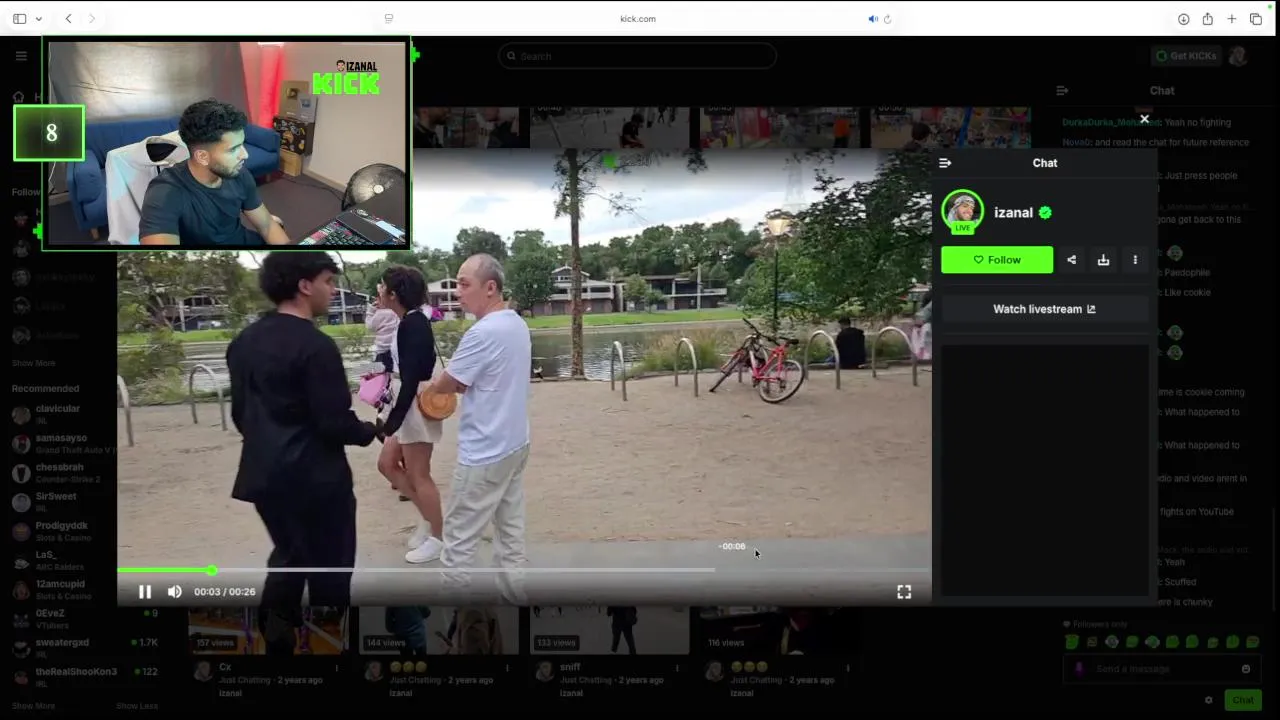The image size is (1280, 720).
Task: Open a new Safari tab
Action: coord(1231,19)
